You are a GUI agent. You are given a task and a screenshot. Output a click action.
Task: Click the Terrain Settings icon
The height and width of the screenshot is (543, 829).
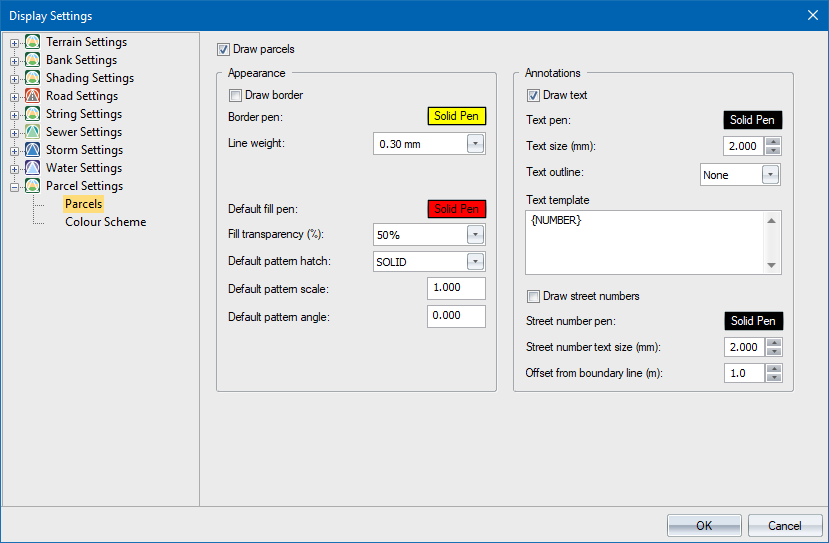[x=32, y=42]
